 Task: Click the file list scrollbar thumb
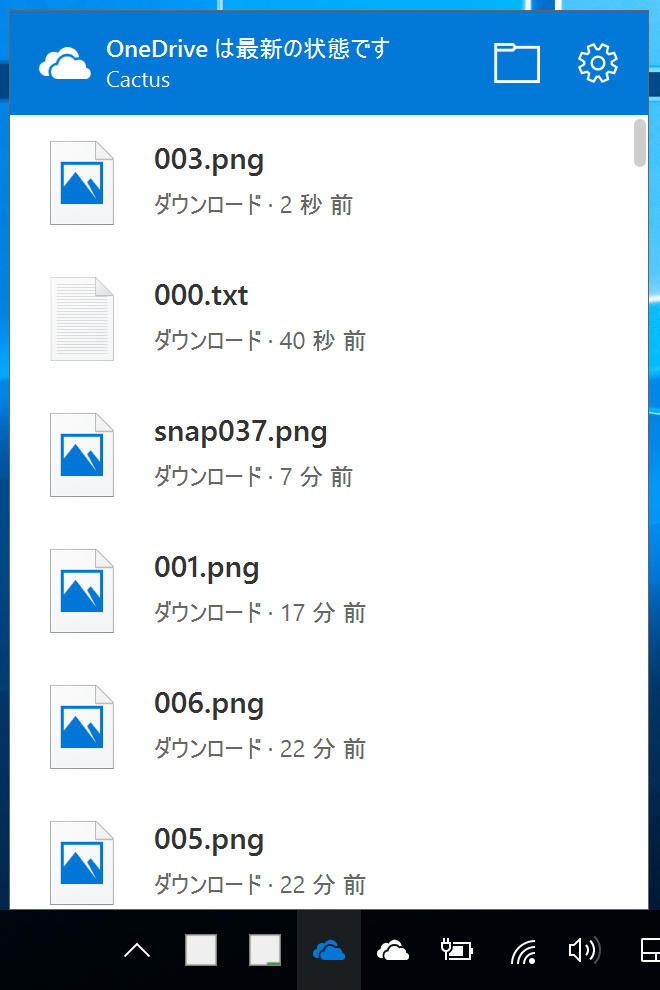tap(640, 143)
